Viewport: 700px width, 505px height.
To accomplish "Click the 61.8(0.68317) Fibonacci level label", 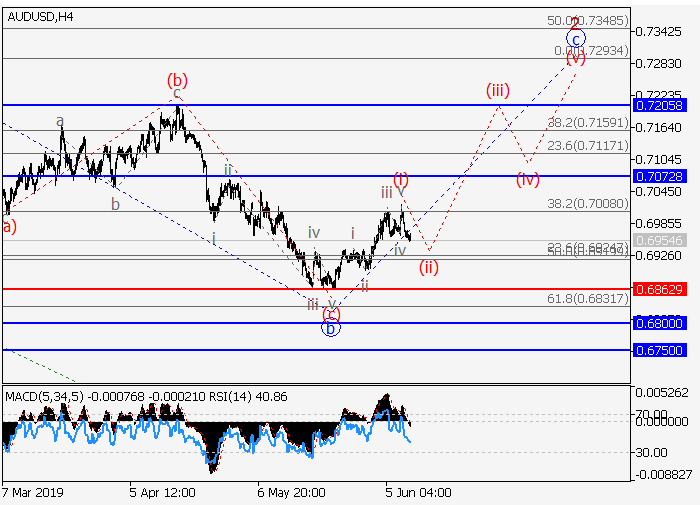I will [588, 298].
